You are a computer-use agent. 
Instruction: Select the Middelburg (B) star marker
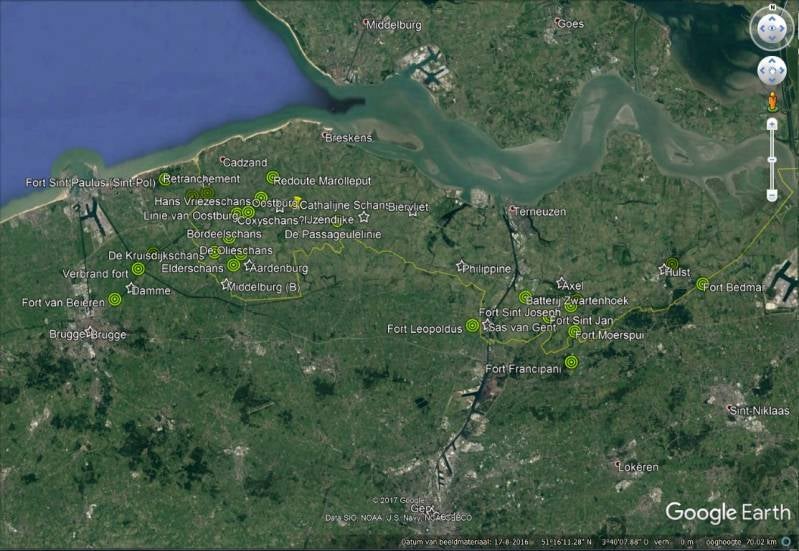pos(226,284)
